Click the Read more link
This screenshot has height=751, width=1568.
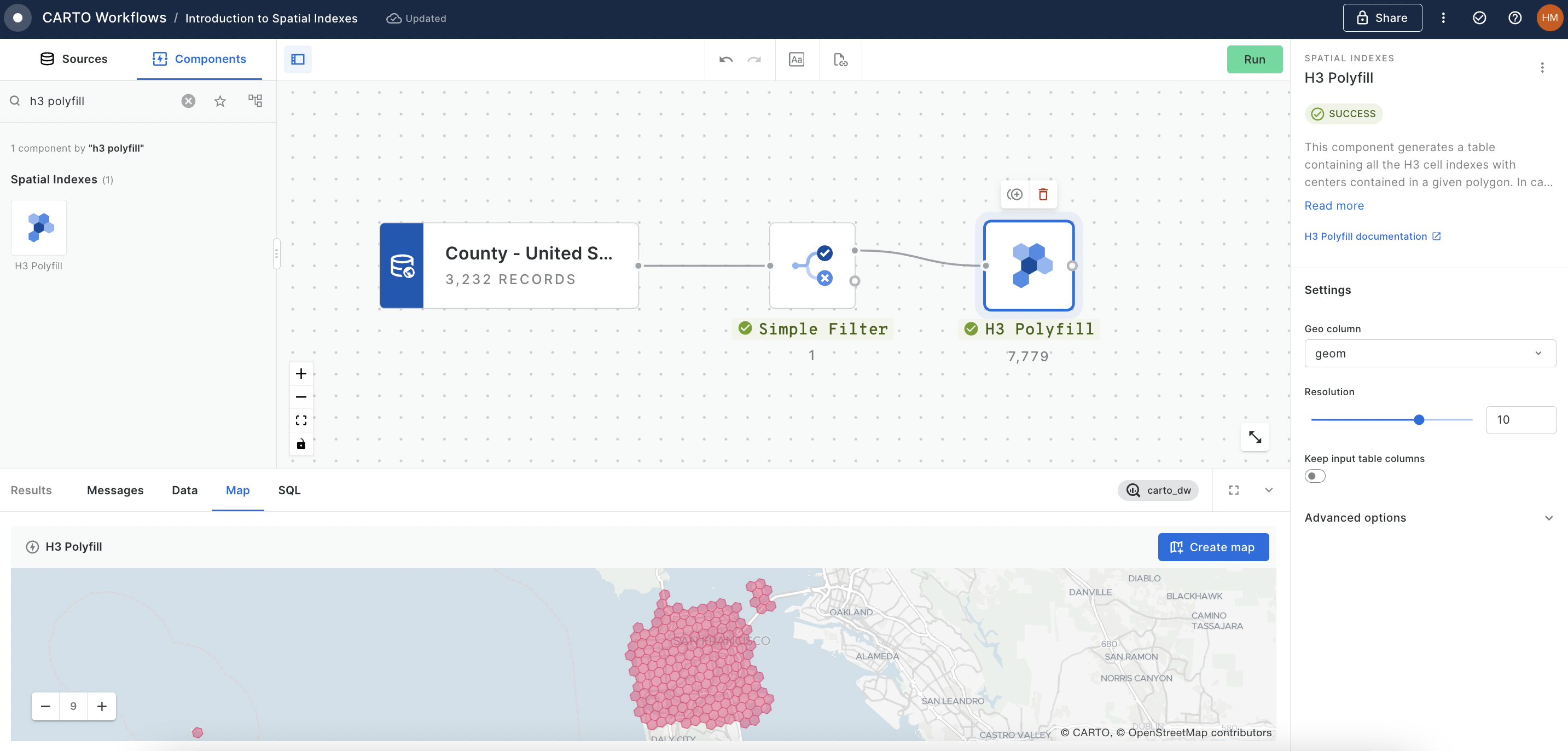pos(1334,206)
